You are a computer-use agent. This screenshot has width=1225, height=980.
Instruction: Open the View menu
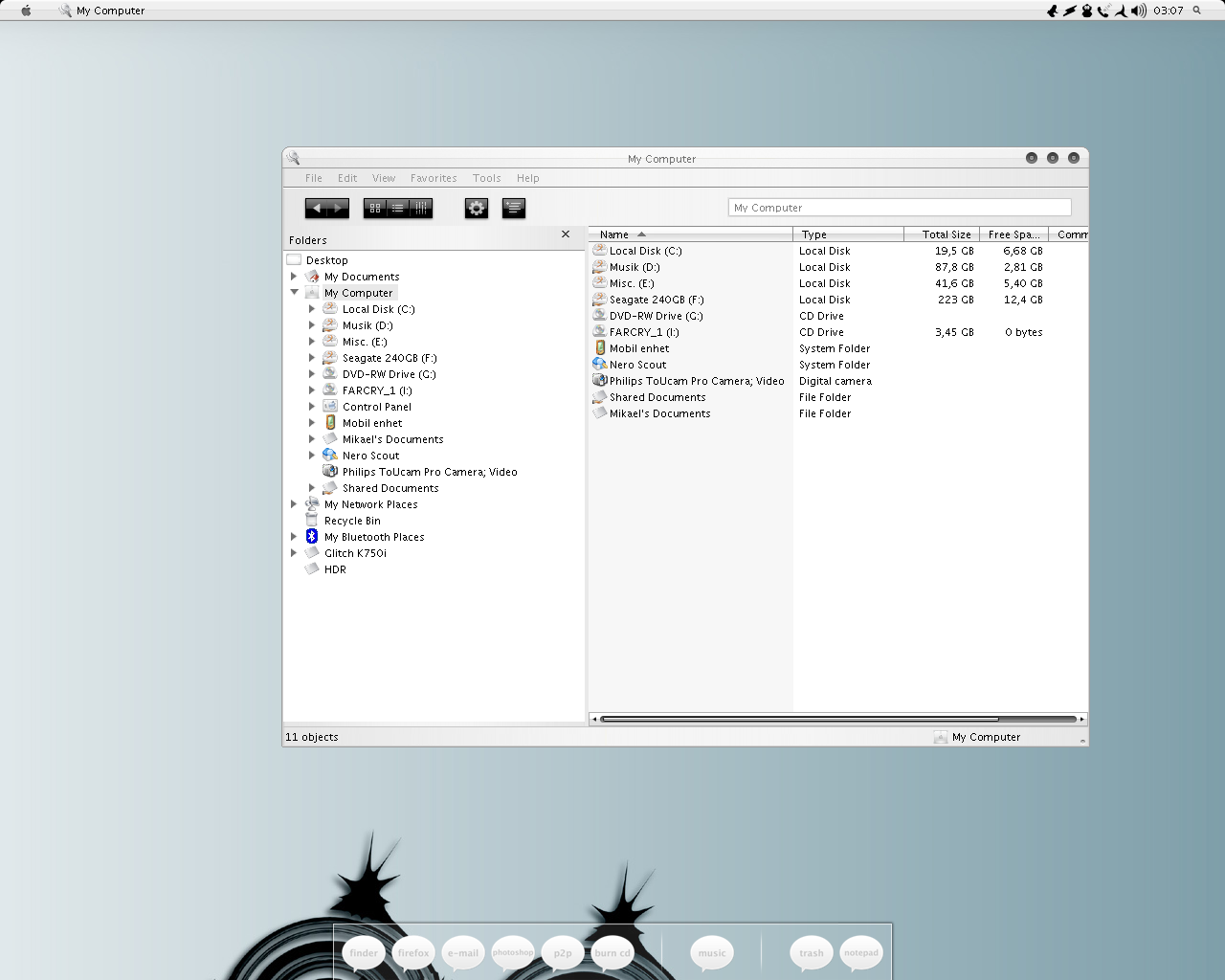tap(384, 178)
